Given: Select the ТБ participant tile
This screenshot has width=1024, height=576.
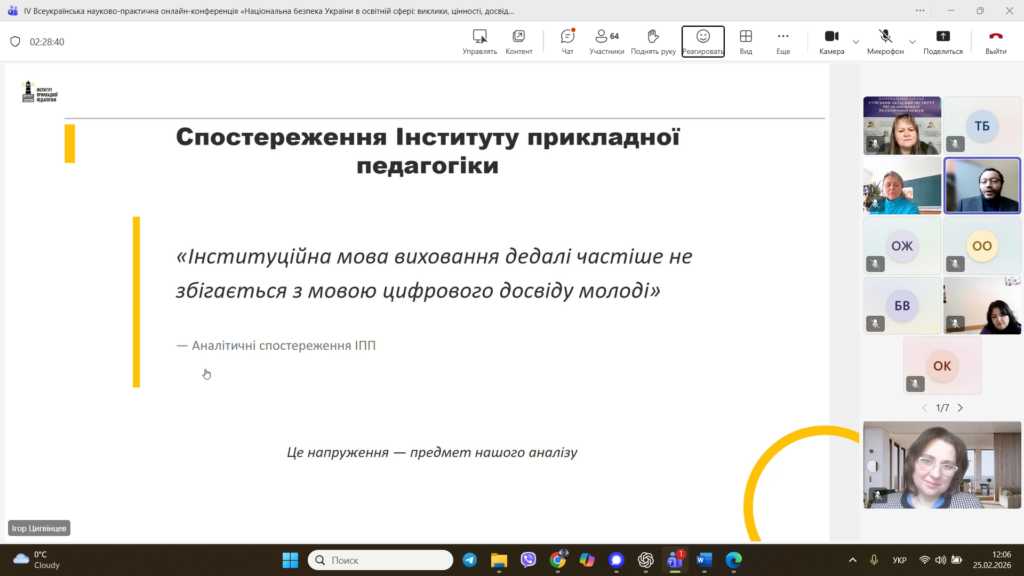Looking at the screenshot, I should coord(981,126).
